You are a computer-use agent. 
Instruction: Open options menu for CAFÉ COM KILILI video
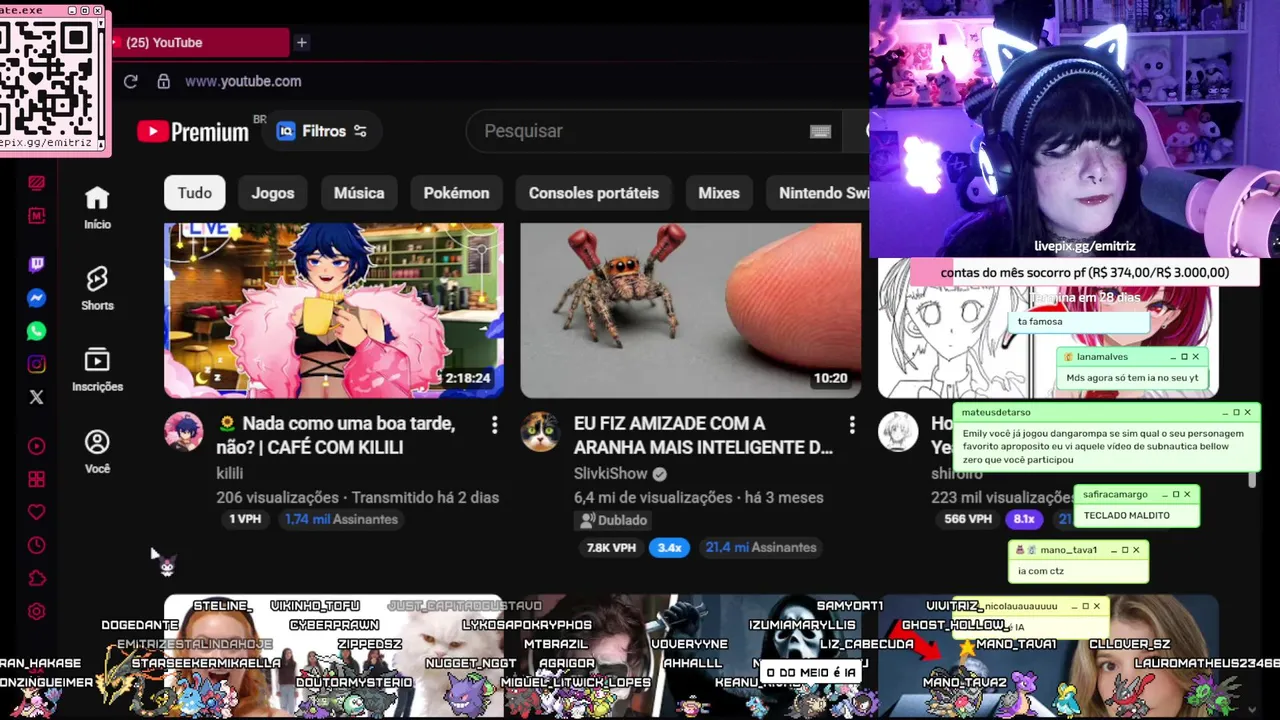coord(494,425)
